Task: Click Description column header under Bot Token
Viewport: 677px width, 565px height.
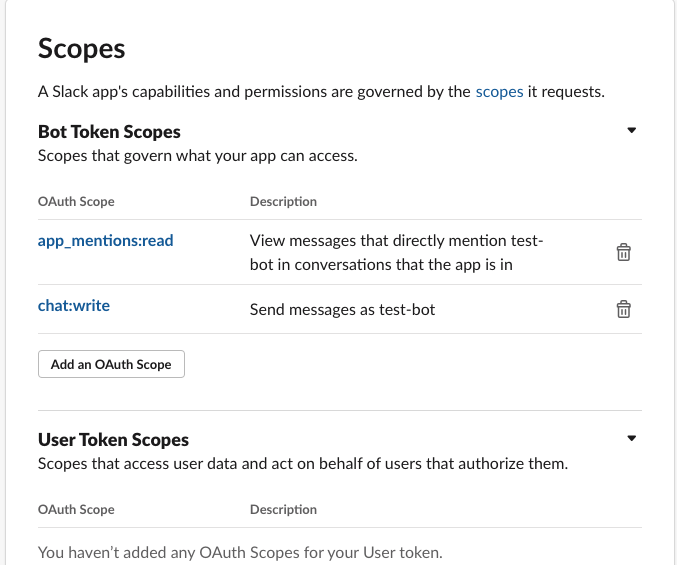Action: coord(283,202)
